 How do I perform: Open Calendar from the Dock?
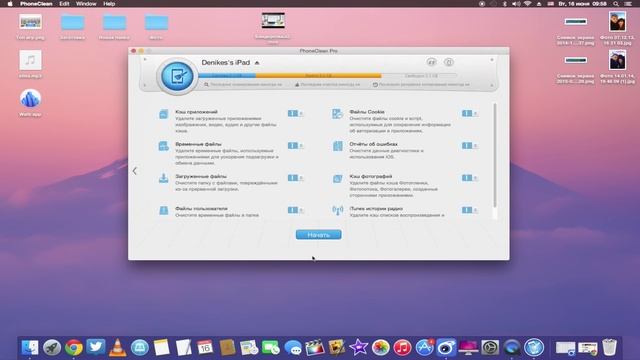tap(205, 347)
